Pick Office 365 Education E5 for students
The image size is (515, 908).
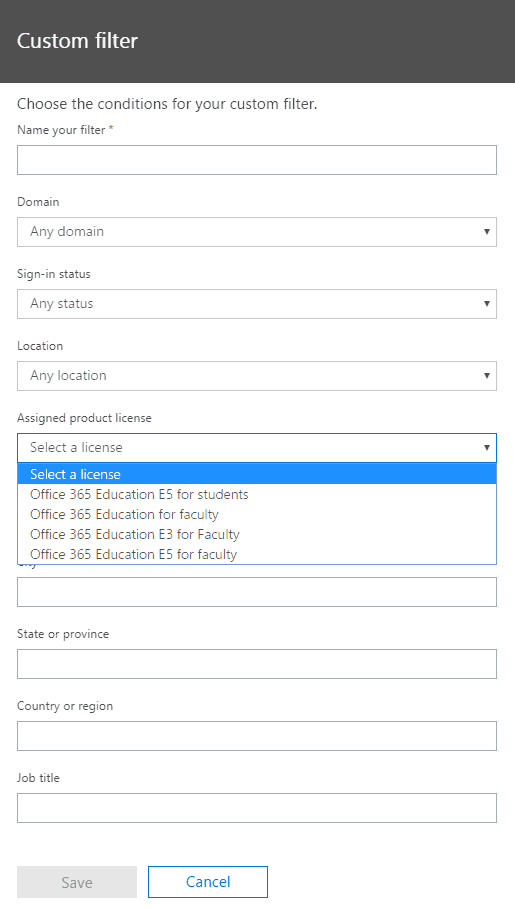pyautogui.click(x=257, y=494)
